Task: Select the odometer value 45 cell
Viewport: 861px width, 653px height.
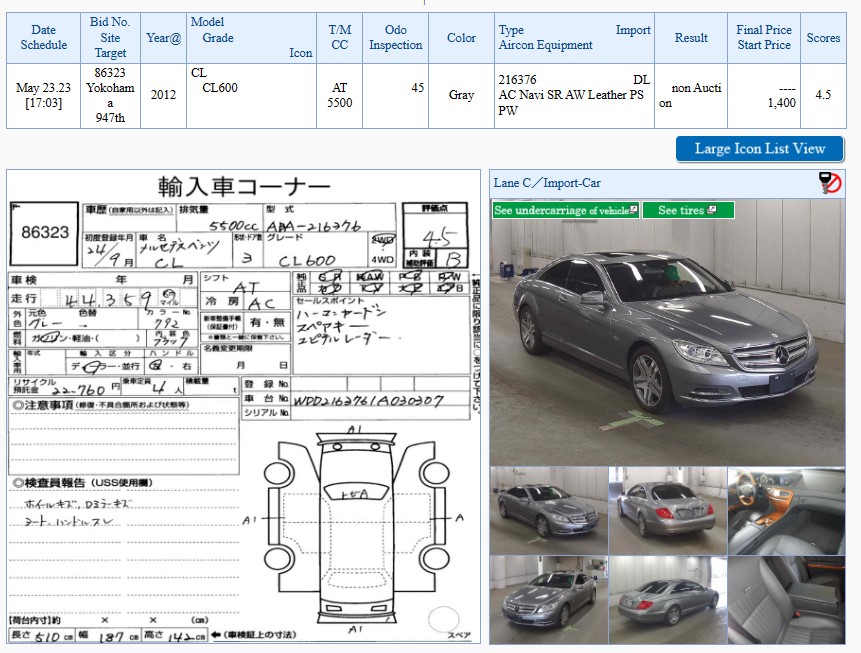Action: coord(395,96)
